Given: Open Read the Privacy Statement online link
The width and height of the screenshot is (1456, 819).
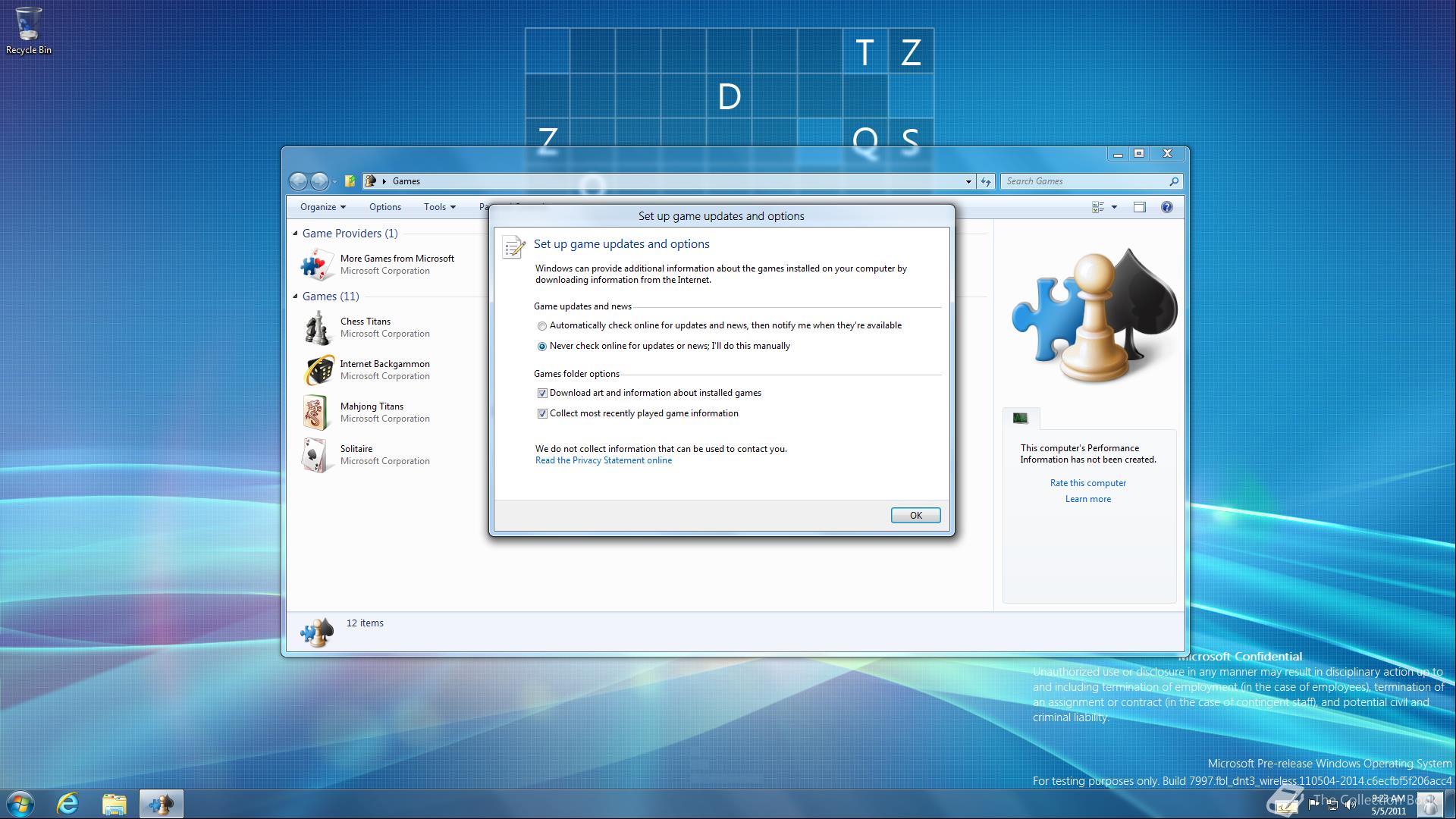Looking at the screenshot, I should coord(604,461).
